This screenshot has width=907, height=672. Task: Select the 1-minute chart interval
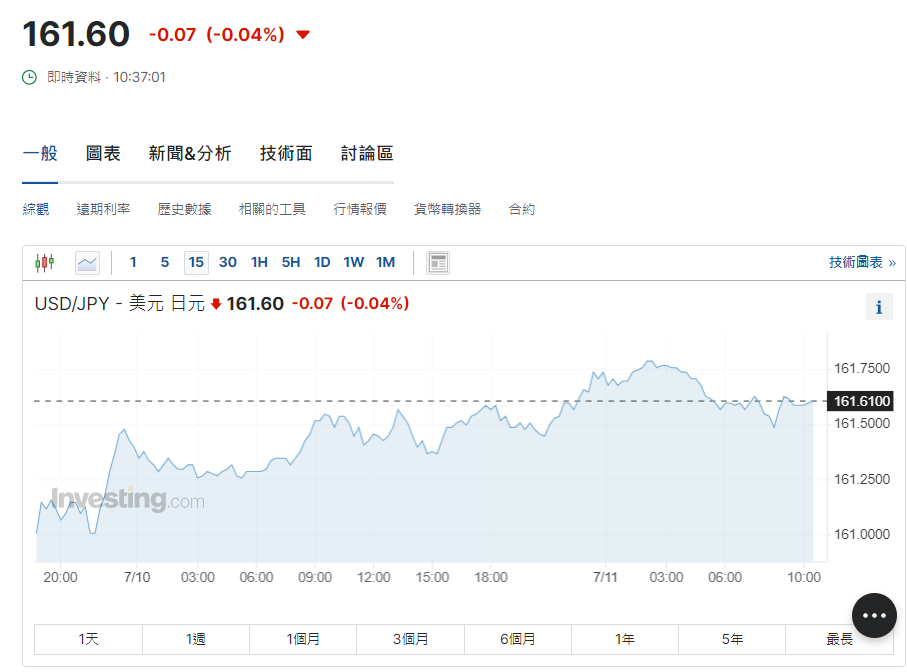click(133, 263)
